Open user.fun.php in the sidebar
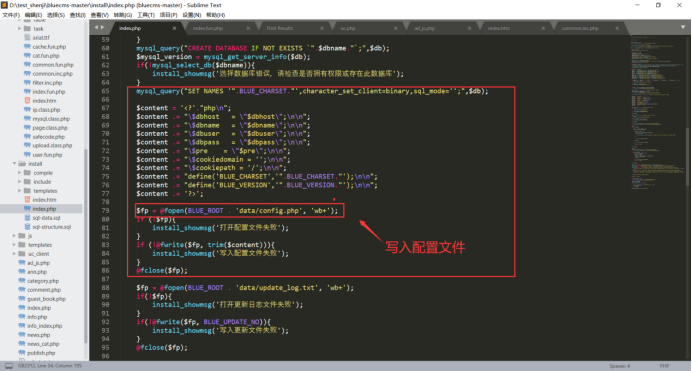692x371 pixels. pos(47,155)
